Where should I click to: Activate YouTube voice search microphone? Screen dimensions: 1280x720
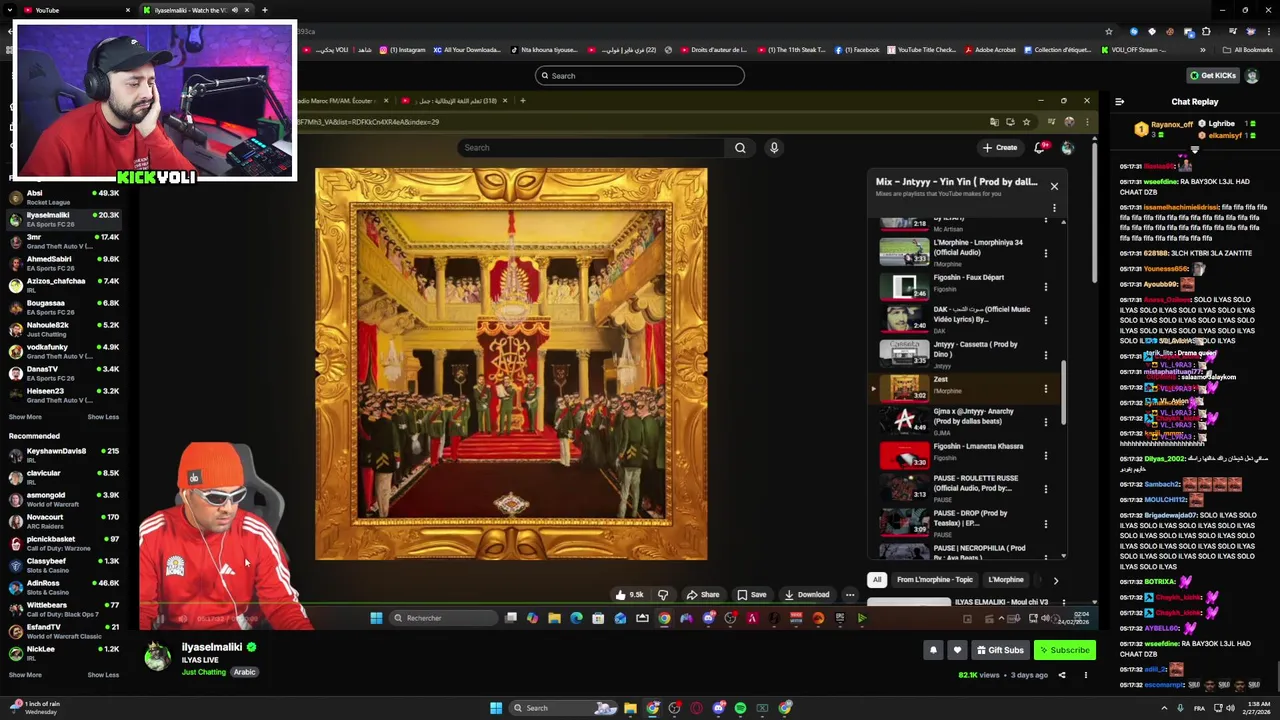(x=774, y=148)
